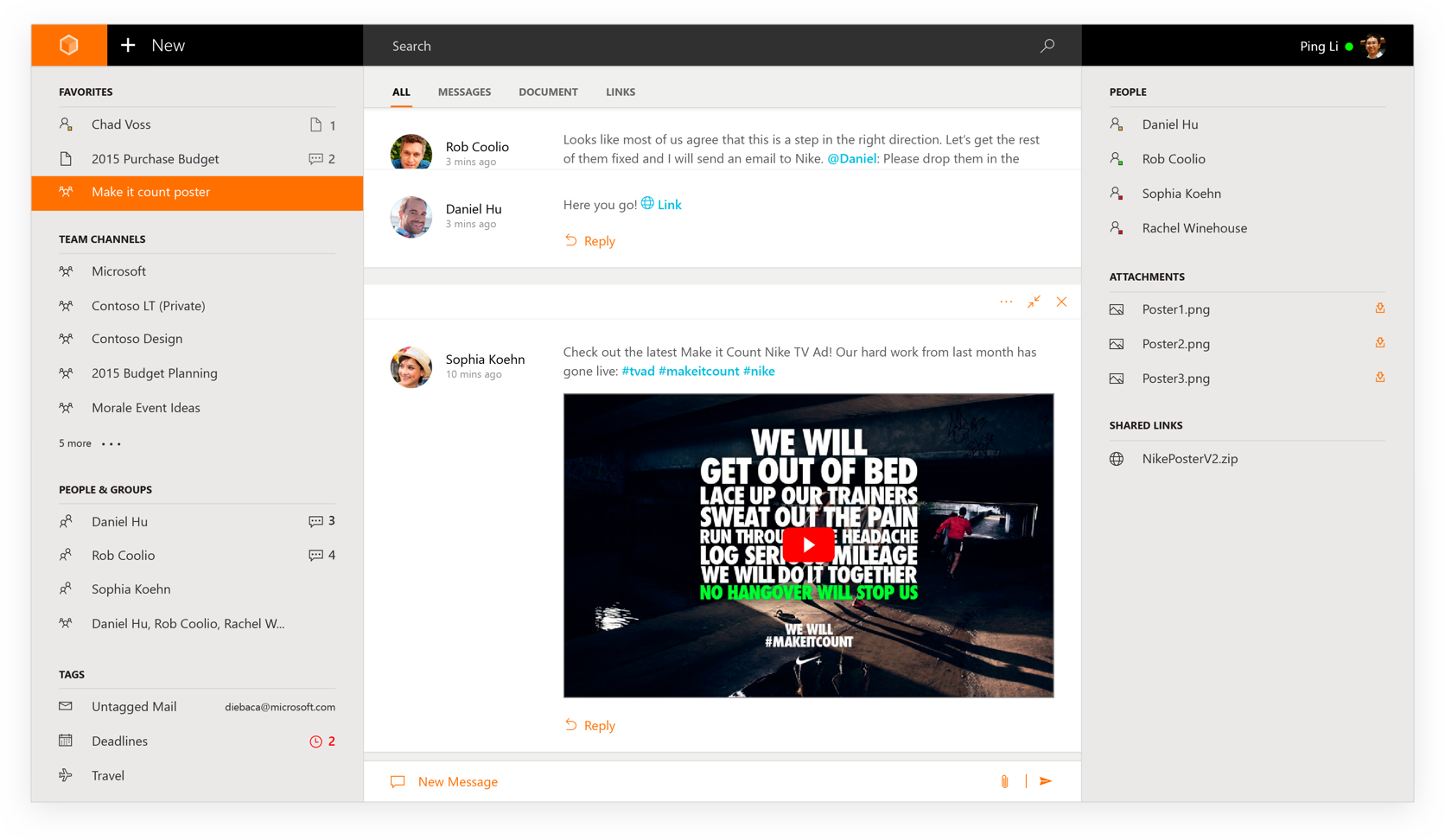Open Ping Li profile avatar
The width and height of the screenshot is (1445, 840).
1372,46
